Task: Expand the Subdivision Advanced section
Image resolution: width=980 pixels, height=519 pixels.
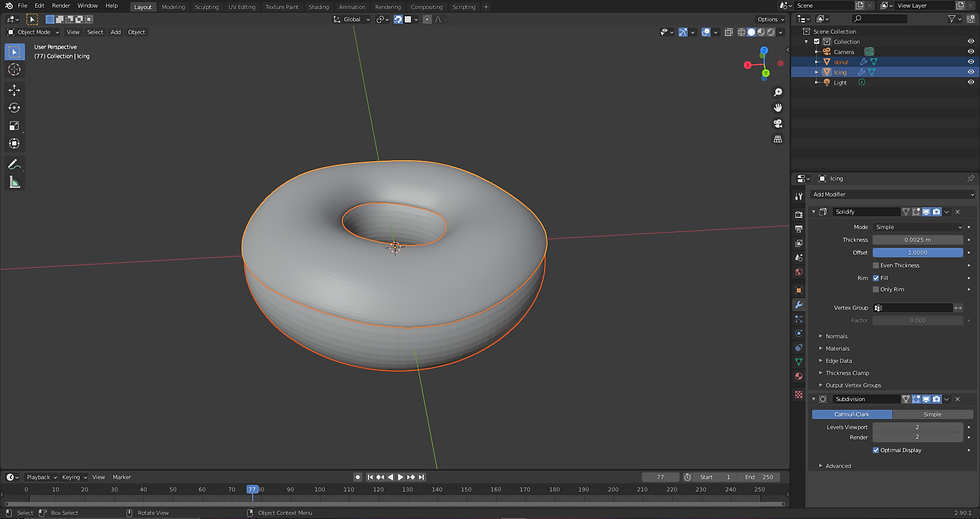Action: (838, 466)
